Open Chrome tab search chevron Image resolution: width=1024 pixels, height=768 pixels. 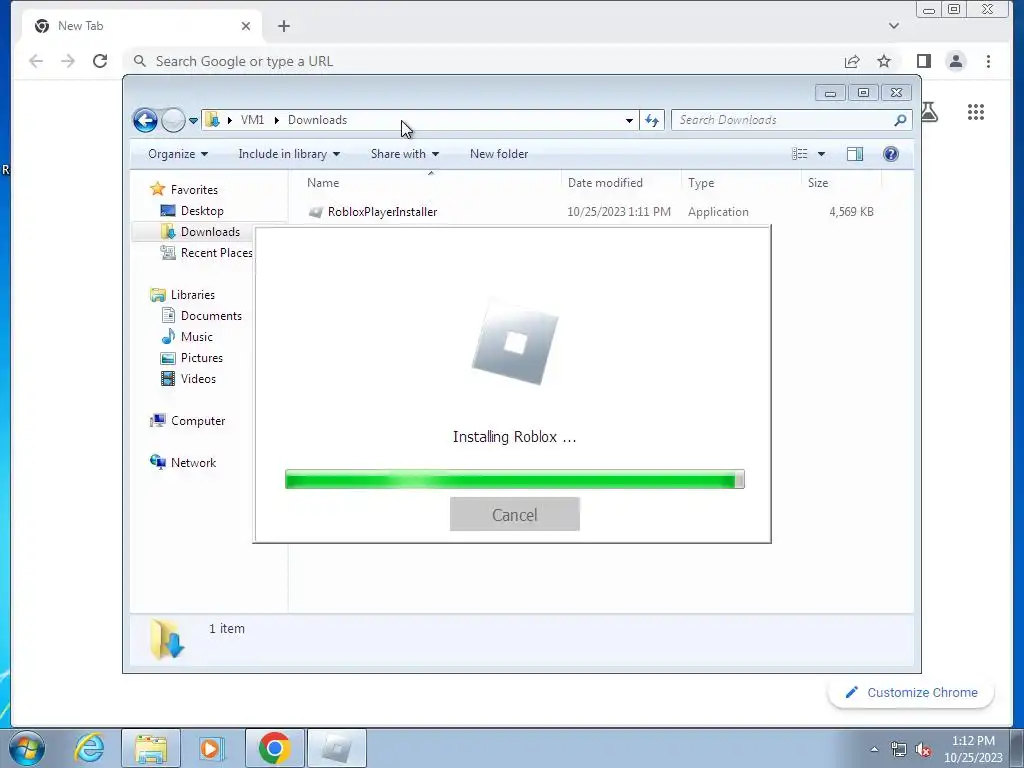(894, 26)
